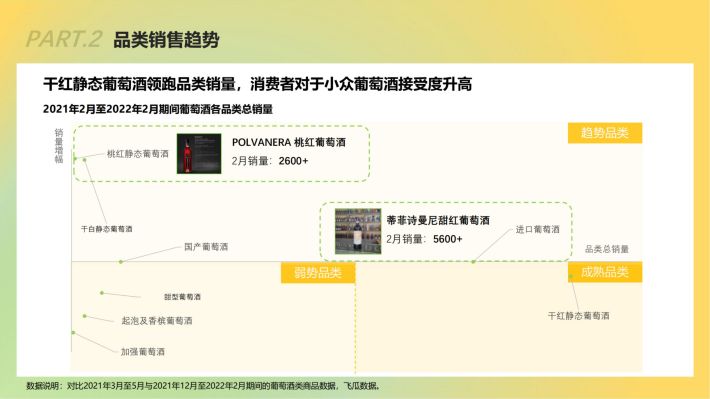The width and height of the screenshot is (710, 399).
Task: Select the 弱势品类 yellow label
Action: click(318, 273)
